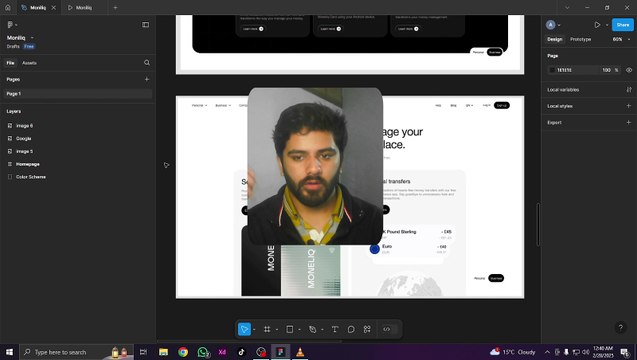Viewport: 637px width, 360px height.
Task: Add a new page with the plus icon
Action: tap(147, 79)
